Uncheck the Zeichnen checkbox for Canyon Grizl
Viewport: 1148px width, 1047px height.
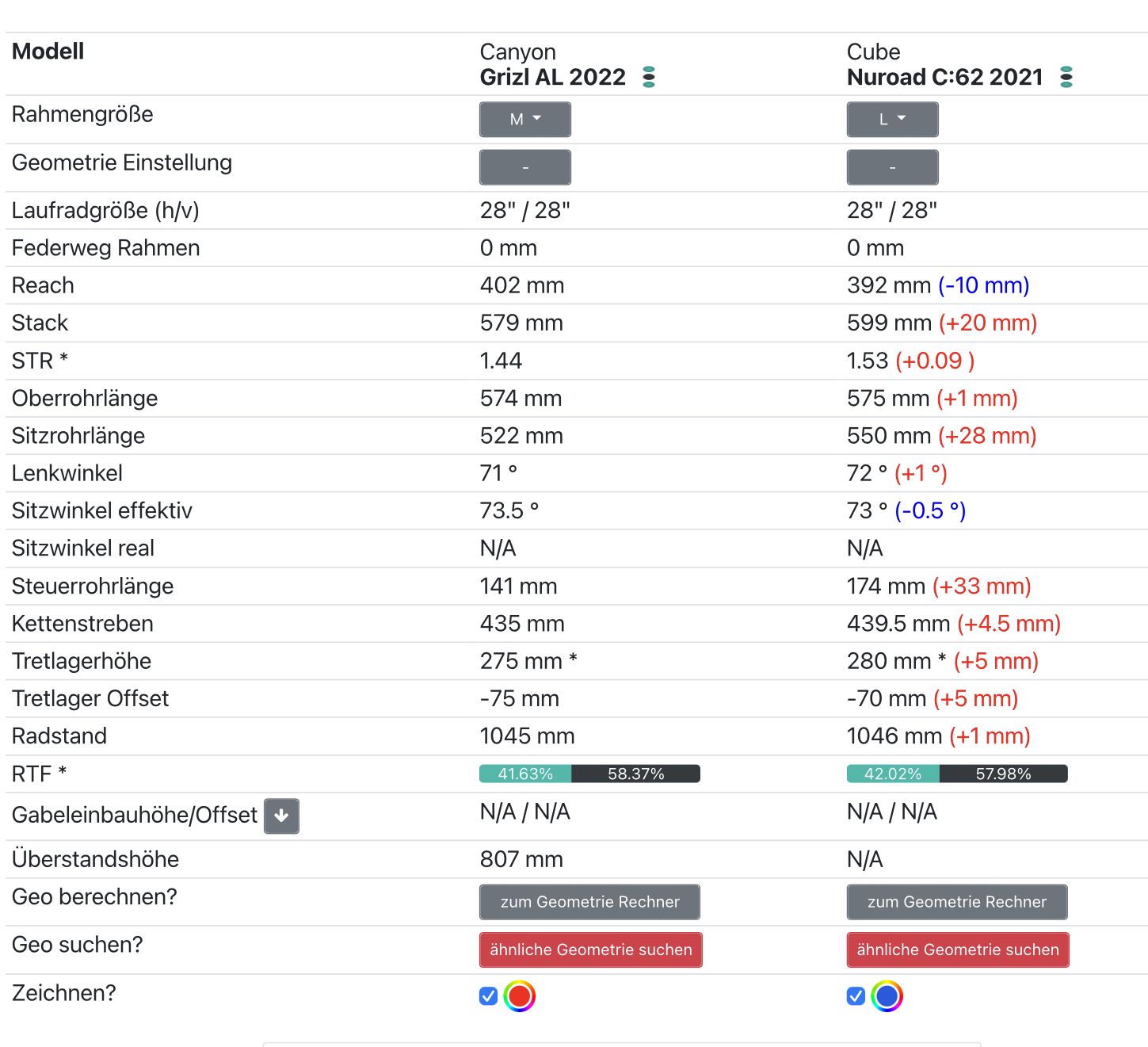489,996
